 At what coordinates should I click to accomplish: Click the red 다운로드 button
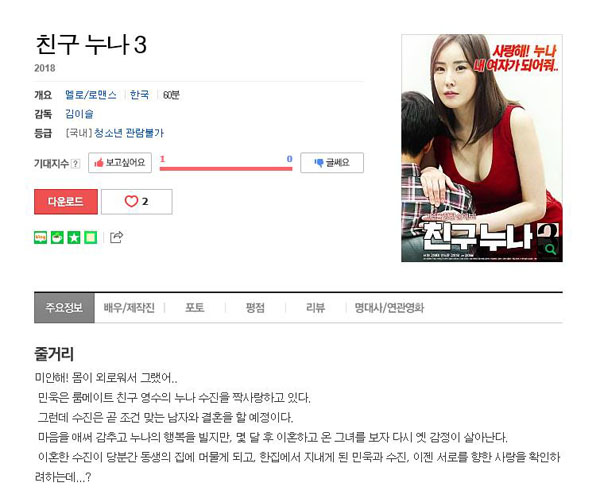pyautogui.click(x=66, y=202)
